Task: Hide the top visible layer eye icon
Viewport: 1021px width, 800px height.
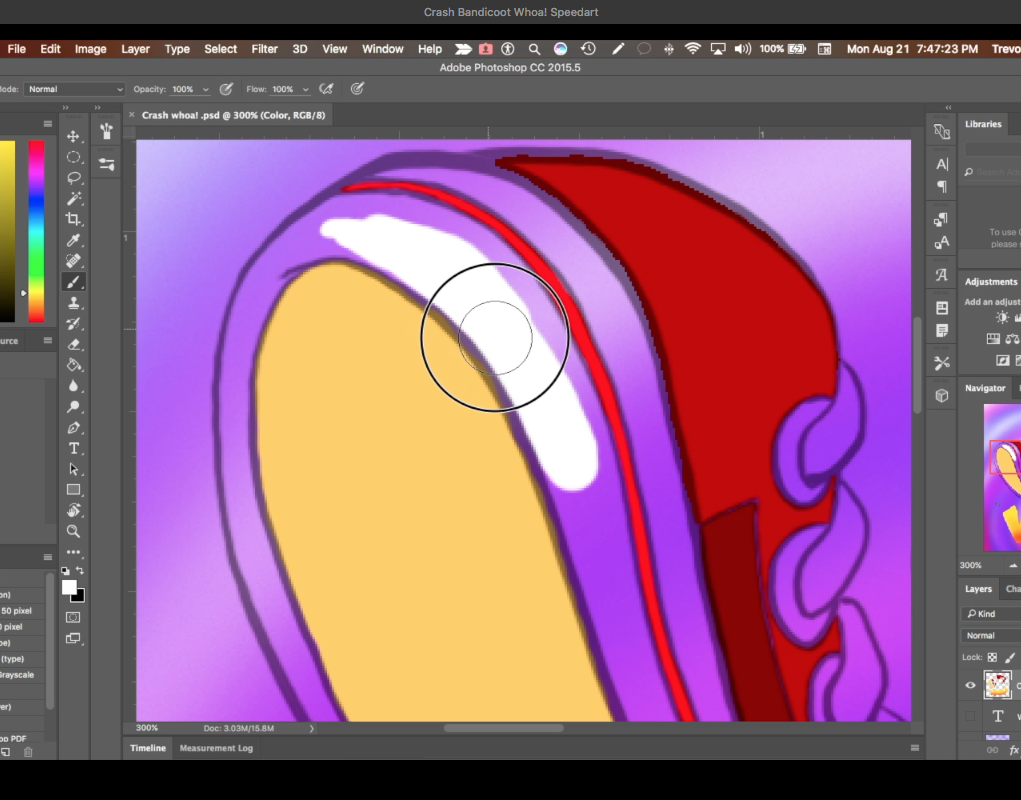Action: point(970,685)
